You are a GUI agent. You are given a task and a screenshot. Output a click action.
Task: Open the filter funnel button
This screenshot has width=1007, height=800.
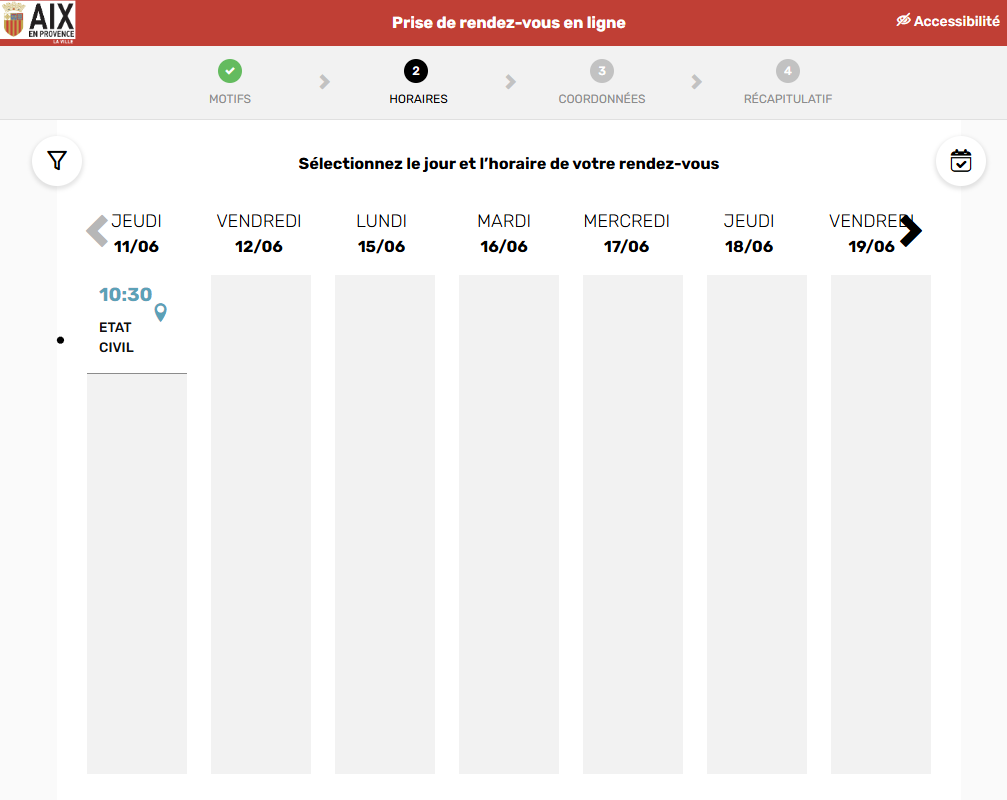[x=57, y=161]
